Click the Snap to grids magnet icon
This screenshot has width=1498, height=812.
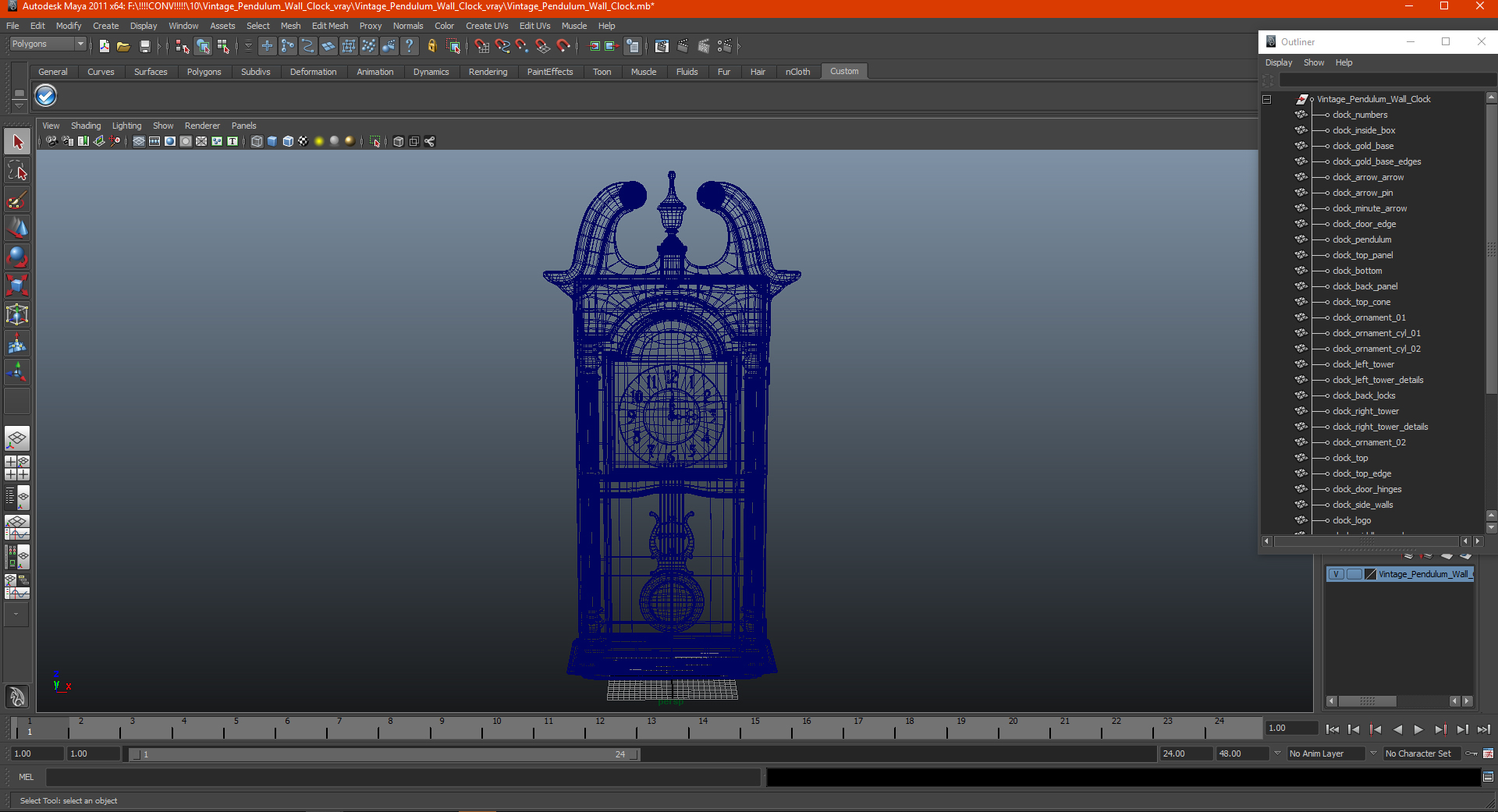[x=482, y=47]
